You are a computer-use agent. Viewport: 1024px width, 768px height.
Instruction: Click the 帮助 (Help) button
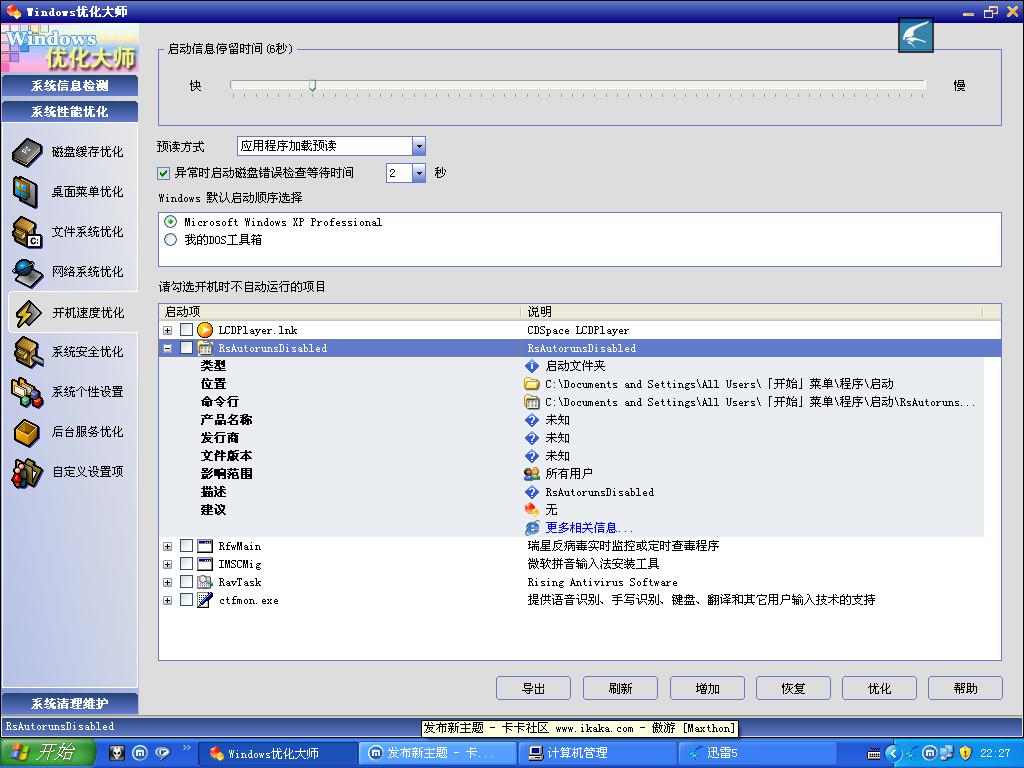click(x=965, y=688)
